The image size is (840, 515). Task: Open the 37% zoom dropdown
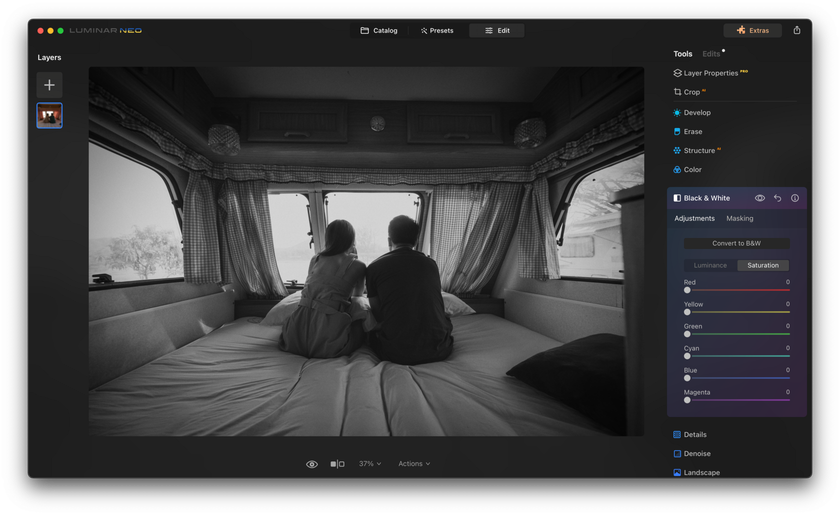coord(370,464)
